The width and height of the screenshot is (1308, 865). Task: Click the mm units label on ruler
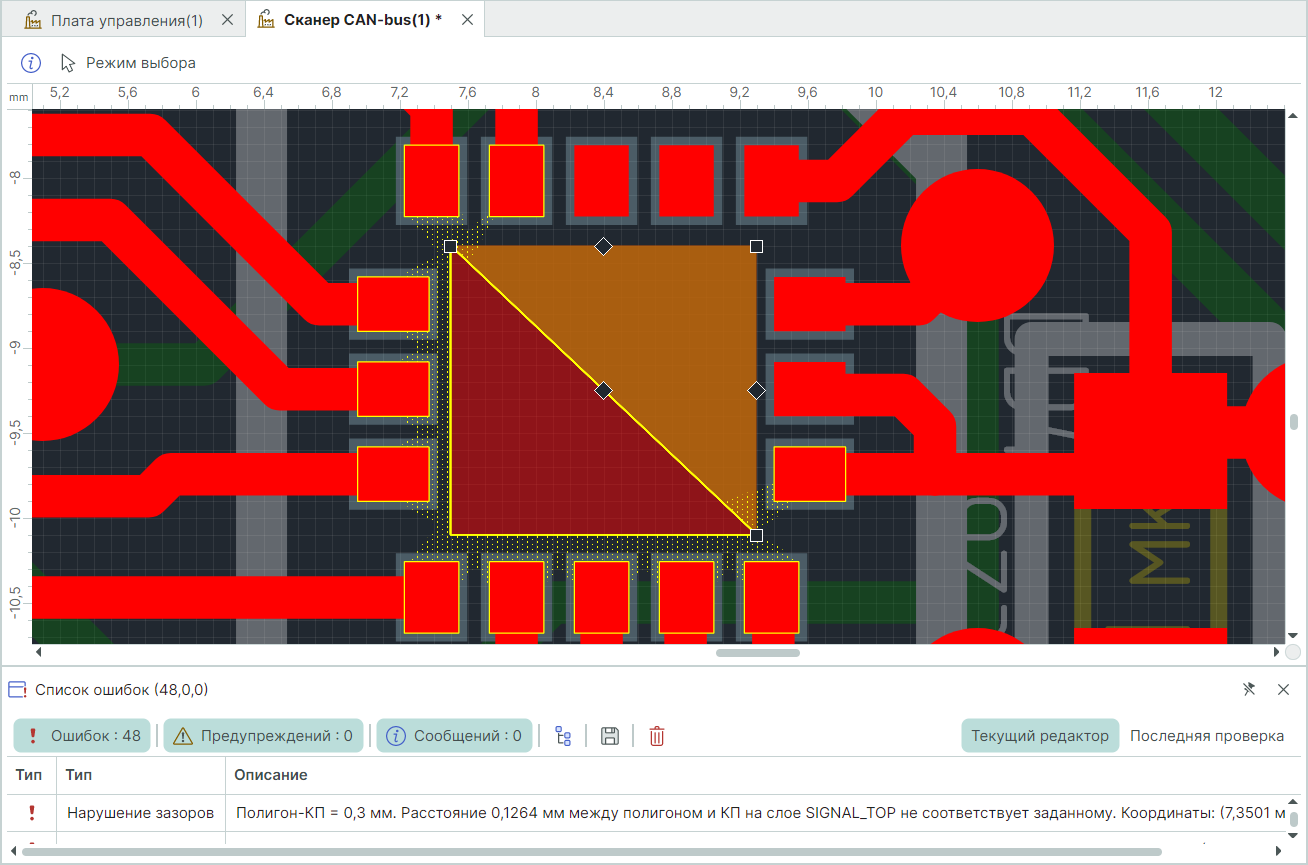[x=18, y=97]
